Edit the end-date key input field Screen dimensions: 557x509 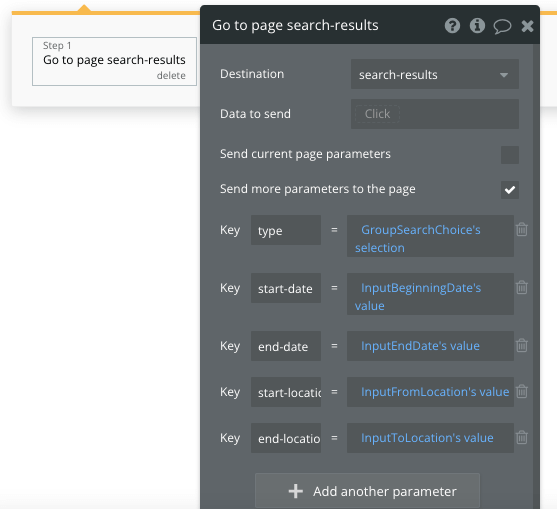[x=286, y=346]
